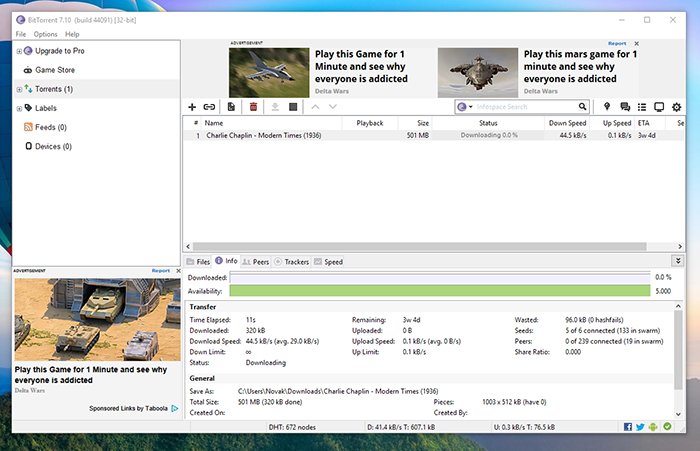Viewport: 700px width, 451px height.
Task: Expand the Torrents (1) tree node
Action: (19, 90)
